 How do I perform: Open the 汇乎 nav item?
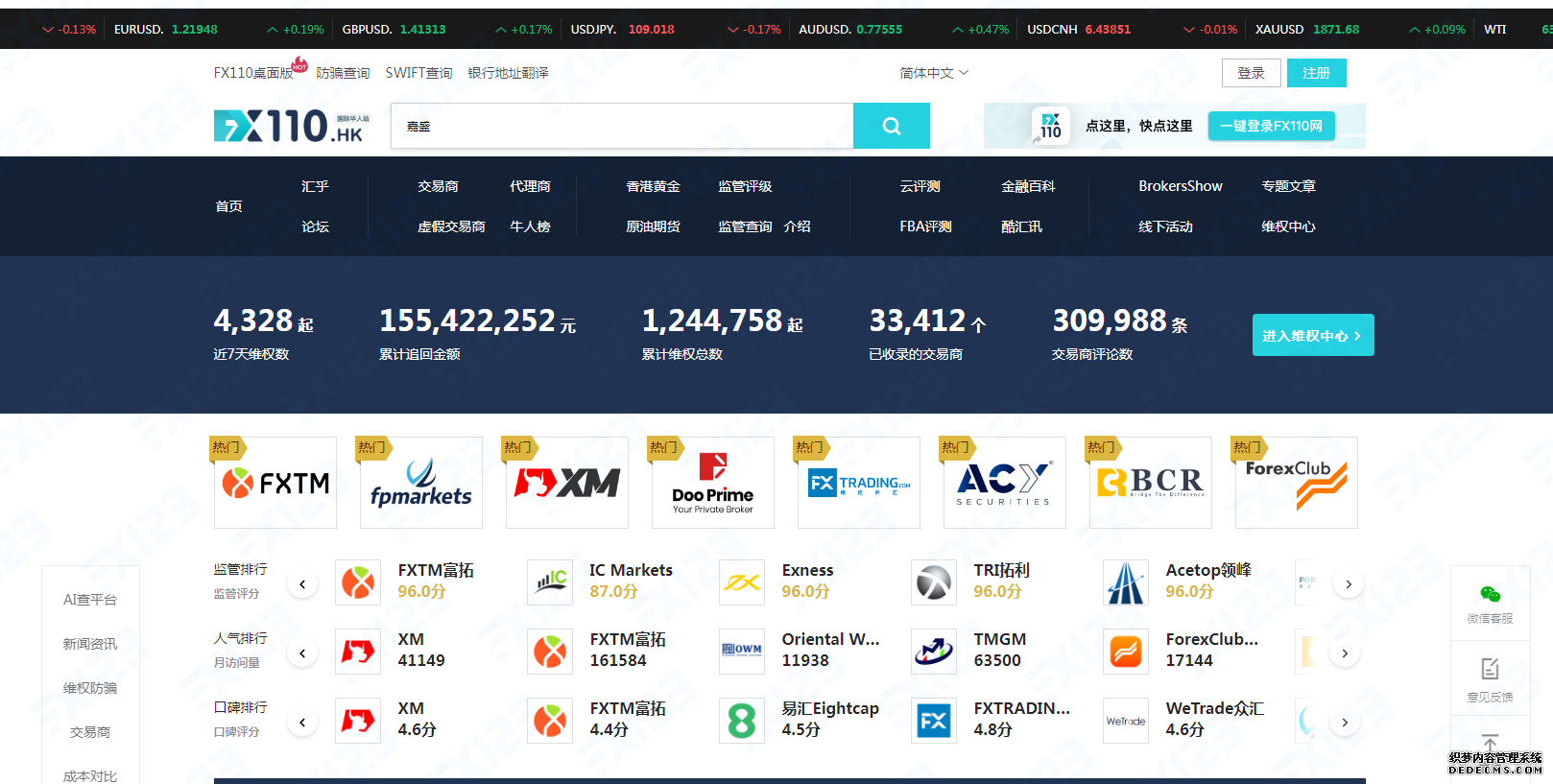tap(315, 186)
